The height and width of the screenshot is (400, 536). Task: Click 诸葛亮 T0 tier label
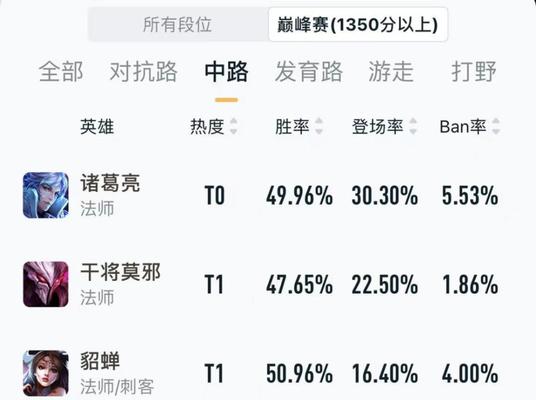coord(214,196)
